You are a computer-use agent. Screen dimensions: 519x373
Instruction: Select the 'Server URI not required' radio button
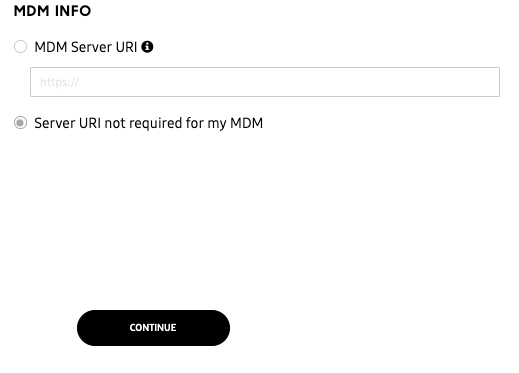pyautogui.click(x=20, y=123)
